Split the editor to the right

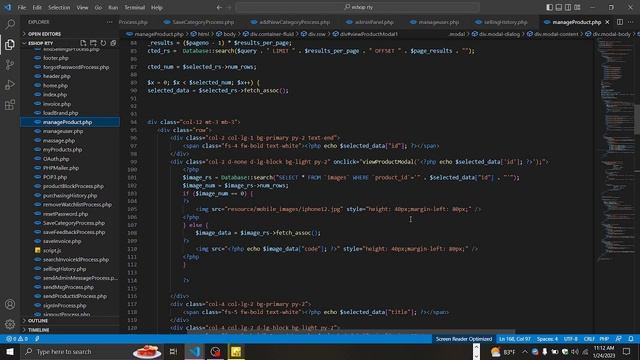pos(620,22)
